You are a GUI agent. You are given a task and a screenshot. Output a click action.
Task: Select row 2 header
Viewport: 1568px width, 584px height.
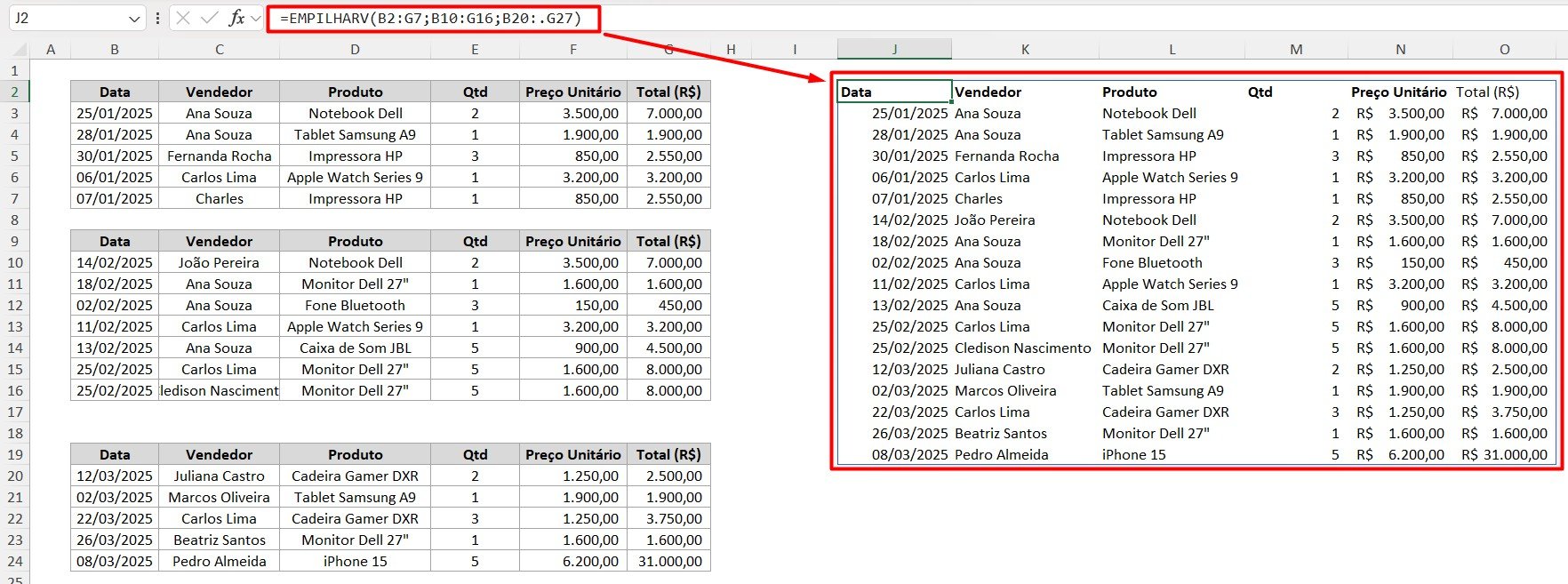(14, 92)
